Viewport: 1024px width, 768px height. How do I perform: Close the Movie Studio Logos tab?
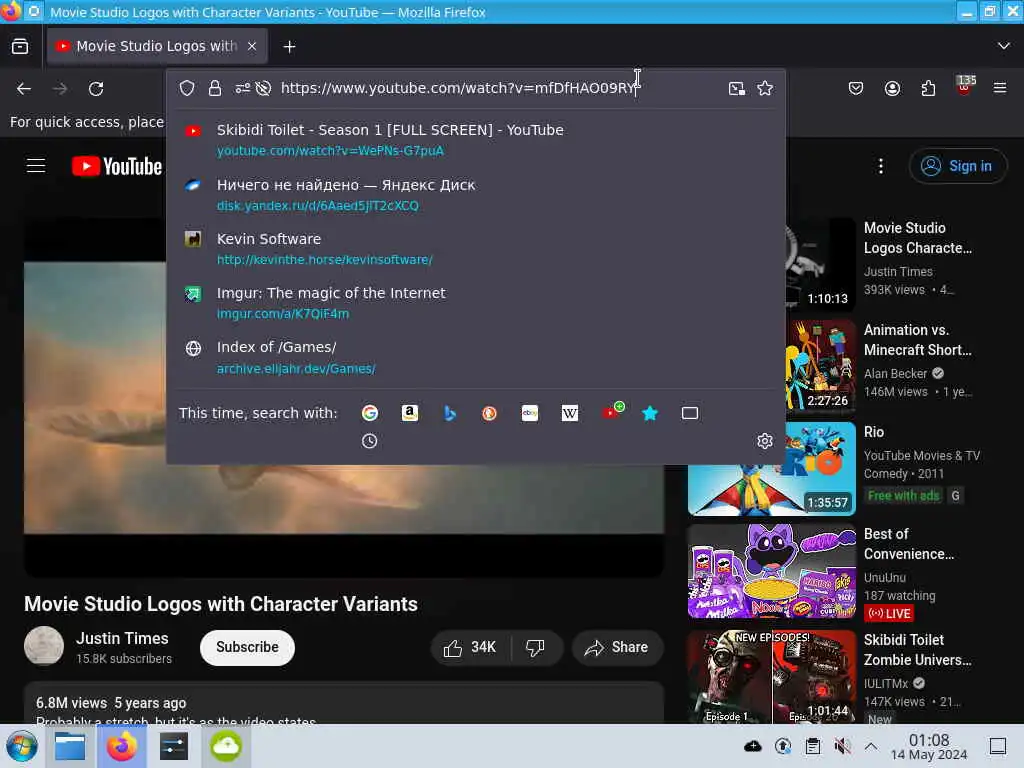coord(251,46)
